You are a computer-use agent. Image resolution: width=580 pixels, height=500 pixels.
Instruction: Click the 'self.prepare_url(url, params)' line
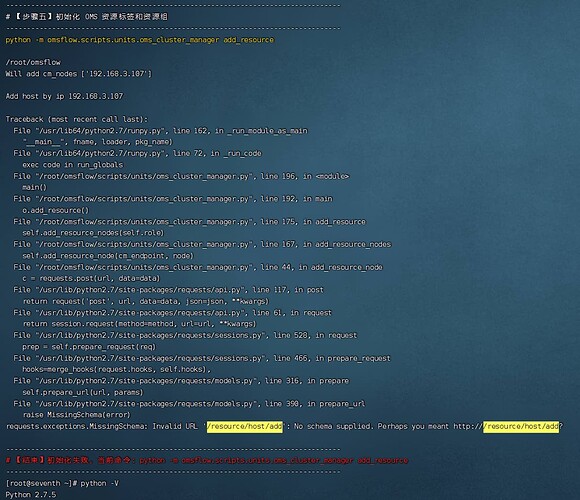(x=83, y=392)
